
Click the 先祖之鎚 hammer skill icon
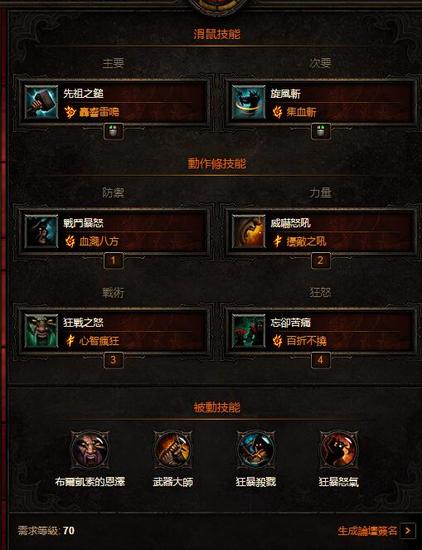coord(41,102)
